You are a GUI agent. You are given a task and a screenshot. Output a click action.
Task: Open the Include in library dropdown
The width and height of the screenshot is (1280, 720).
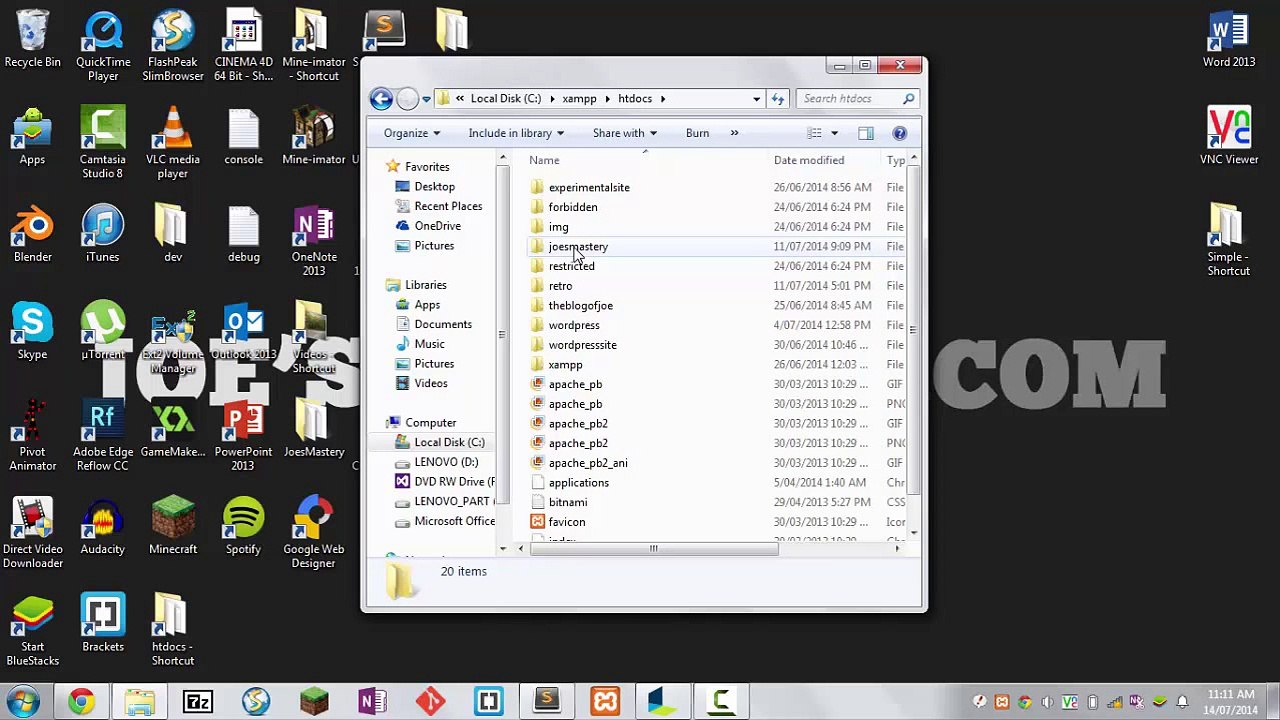[x=516, y=133]
